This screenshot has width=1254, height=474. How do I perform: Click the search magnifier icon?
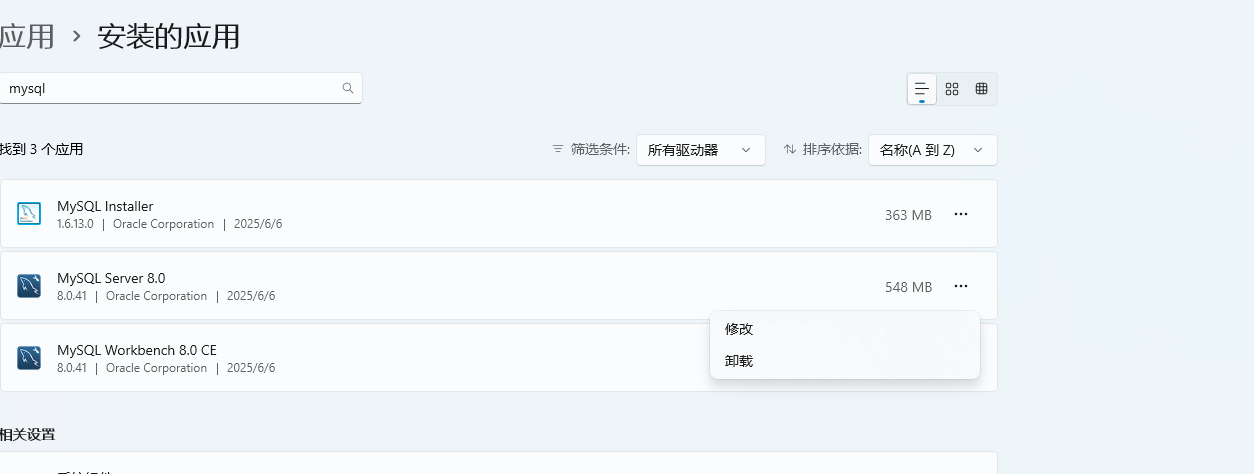348,88
